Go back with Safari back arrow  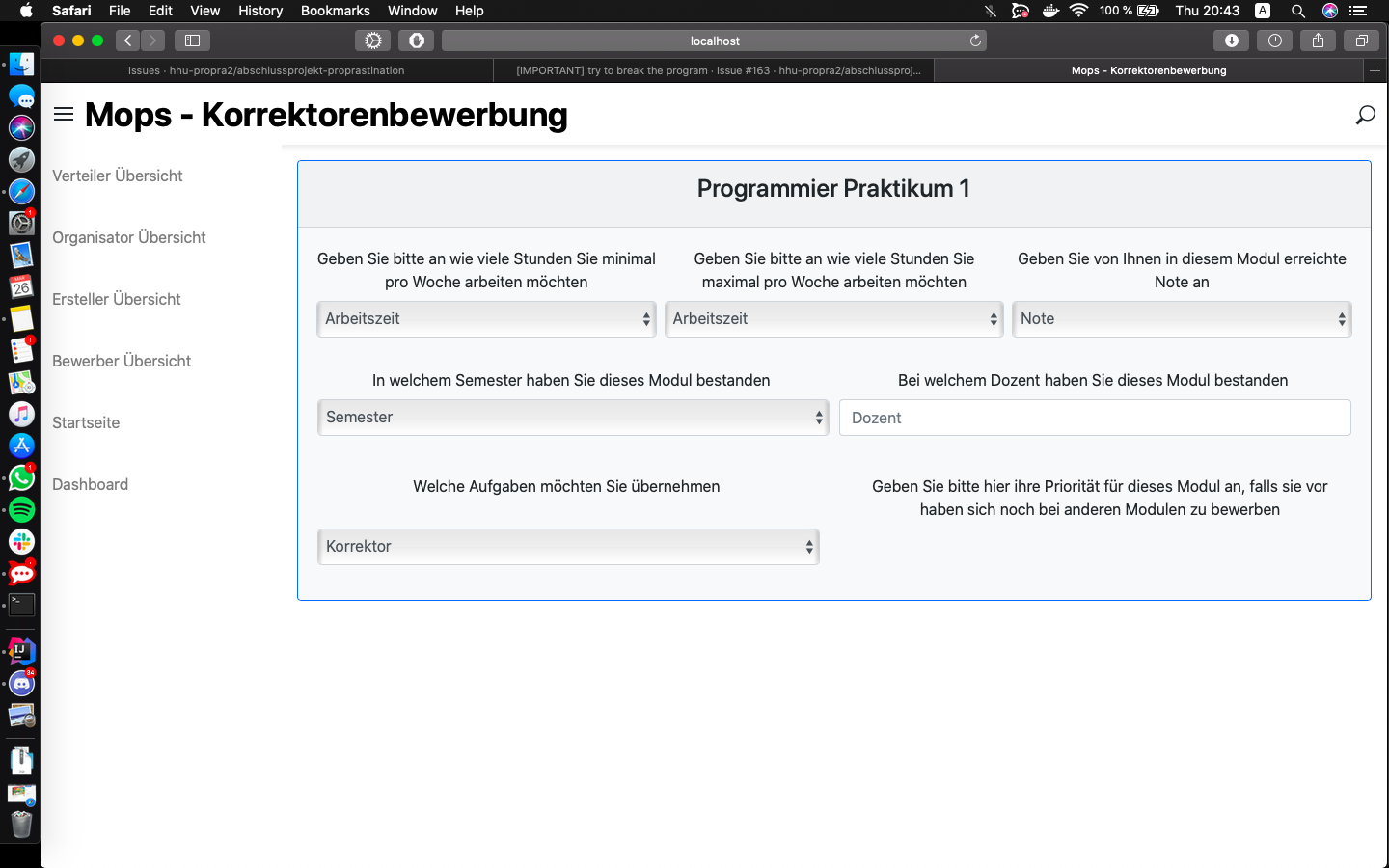128,41
